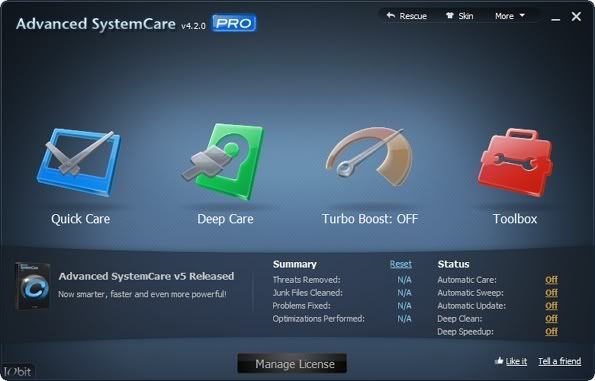Click the Rescue arrow icon
The height and width of the screenshot is (381, 595).
coord(391,16)
